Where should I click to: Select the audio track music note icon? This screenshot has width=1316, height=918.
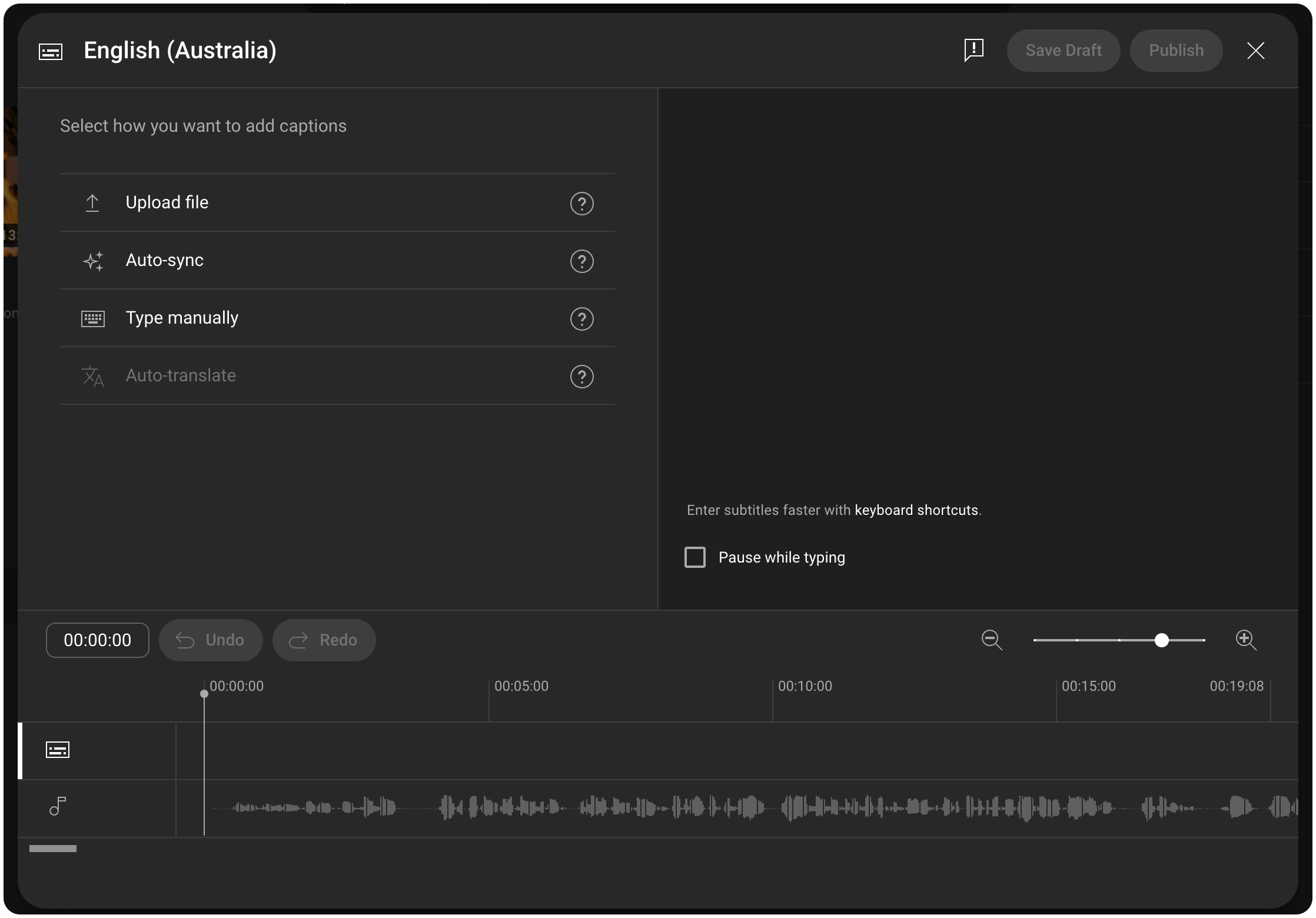tap(58, 806)
